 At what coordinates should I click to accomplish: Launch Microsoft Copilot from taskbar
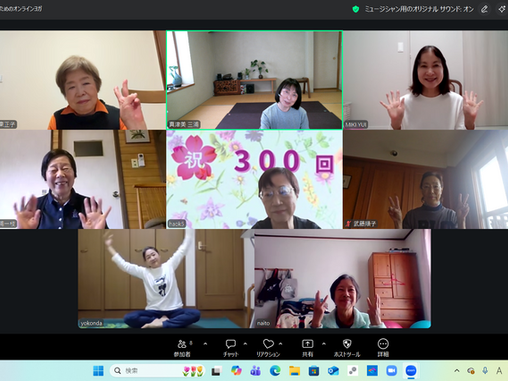tap(236, 371)
